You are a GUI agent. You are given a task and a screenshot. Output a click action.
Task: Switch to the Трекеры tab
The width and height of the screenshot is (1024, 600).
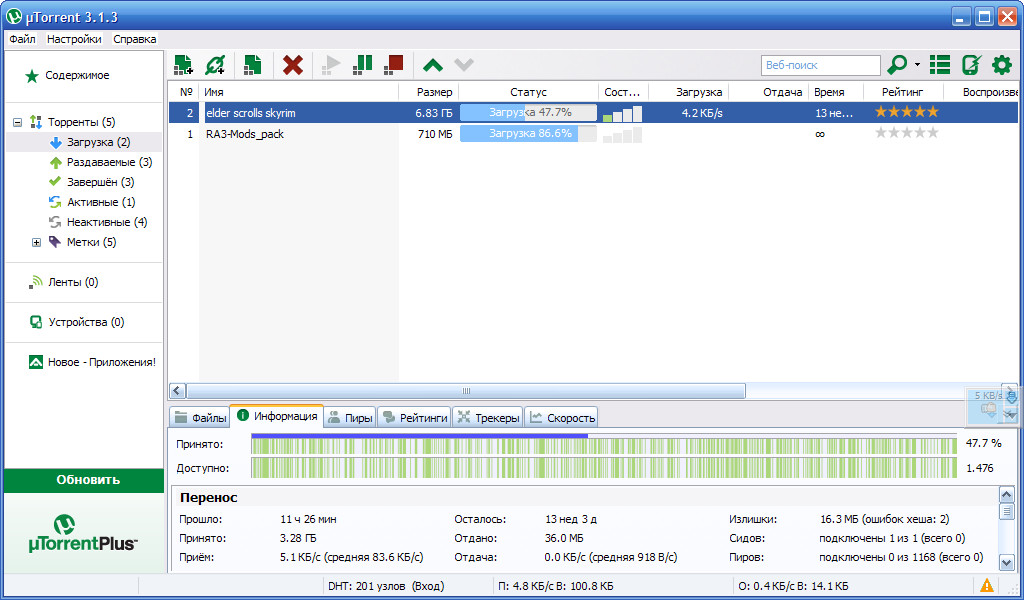[x=488, y=418]
